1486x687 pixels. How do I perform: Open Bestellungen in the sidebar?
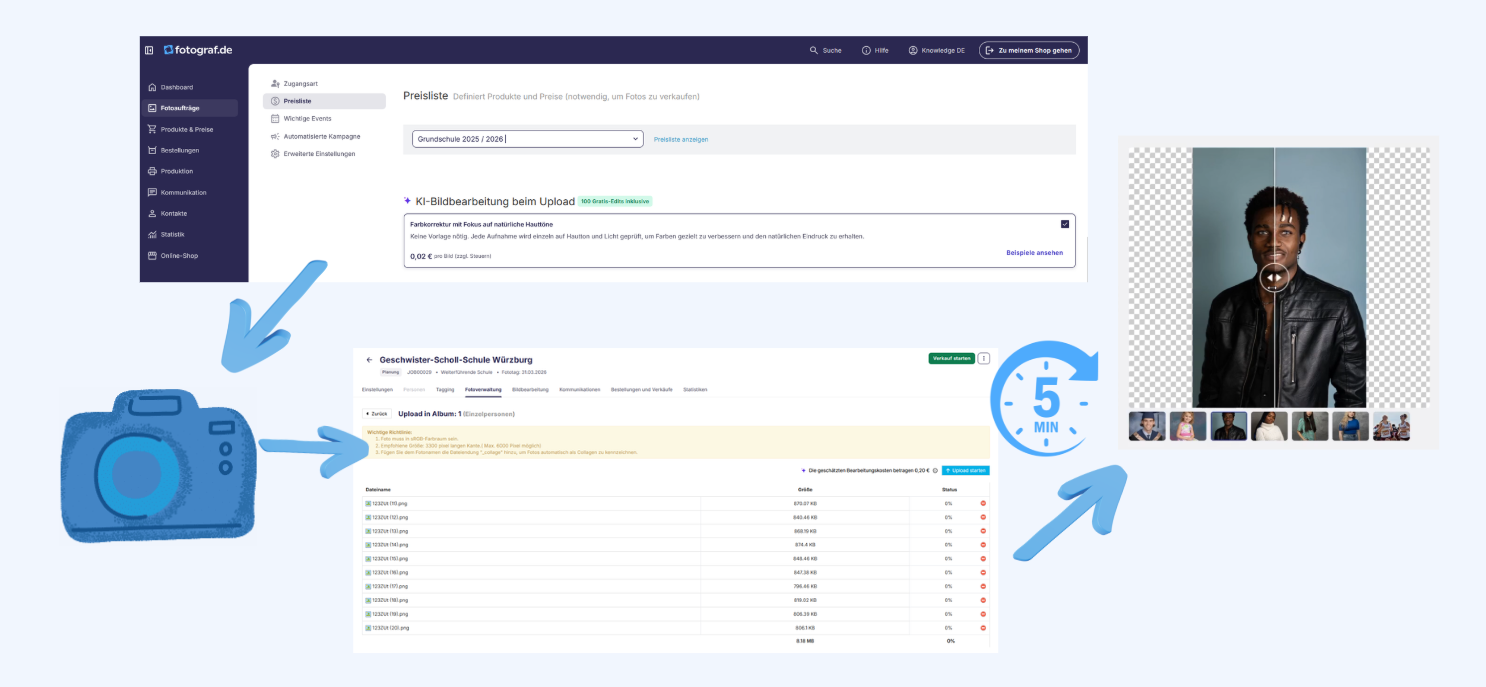pyautogui.click(x=173, y=150)
